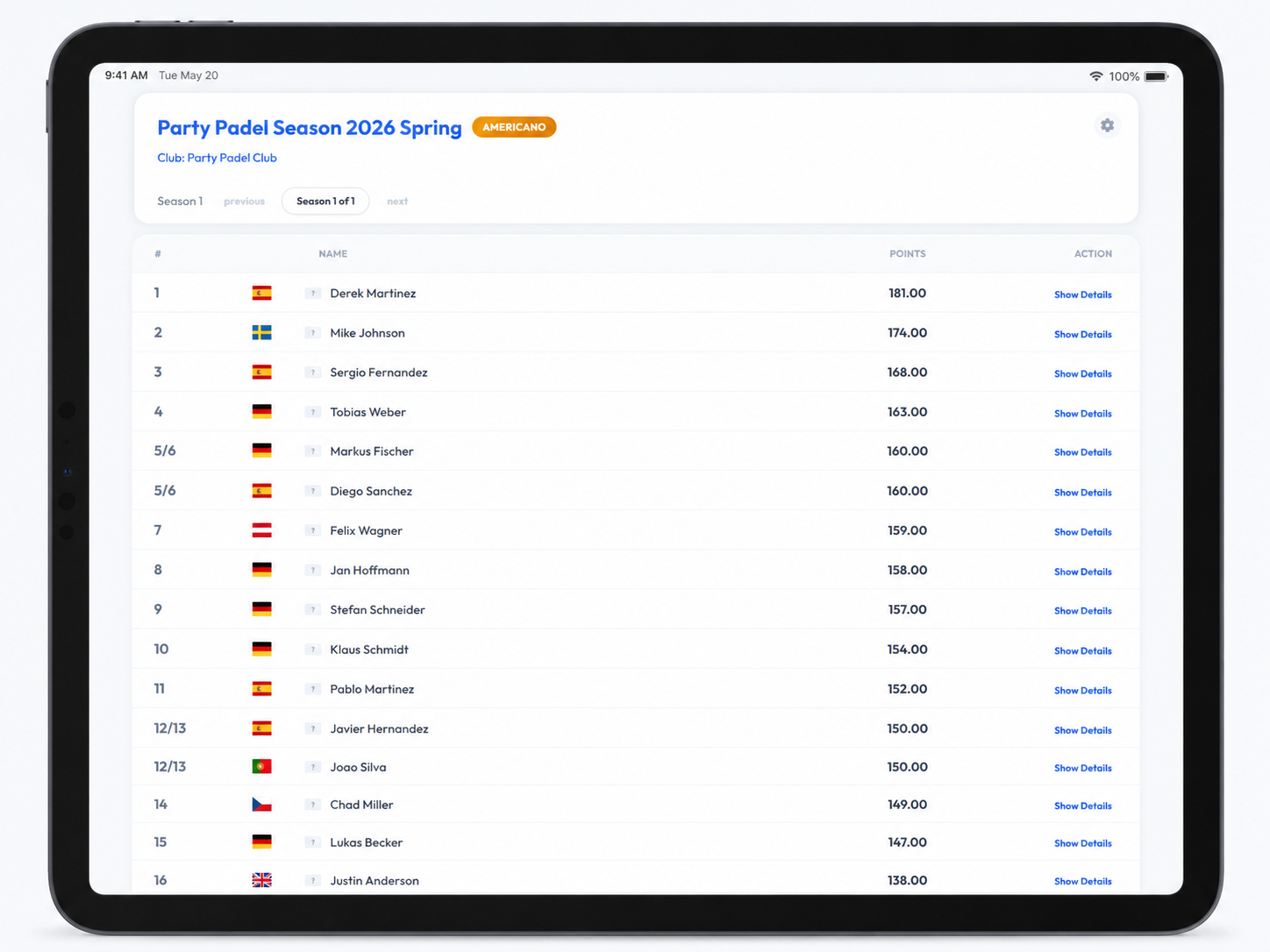Click Portugal flag beside Joao Silva
Viewport: 1270px width, 952px height.
pyautogui.click(x=261, y=767)
